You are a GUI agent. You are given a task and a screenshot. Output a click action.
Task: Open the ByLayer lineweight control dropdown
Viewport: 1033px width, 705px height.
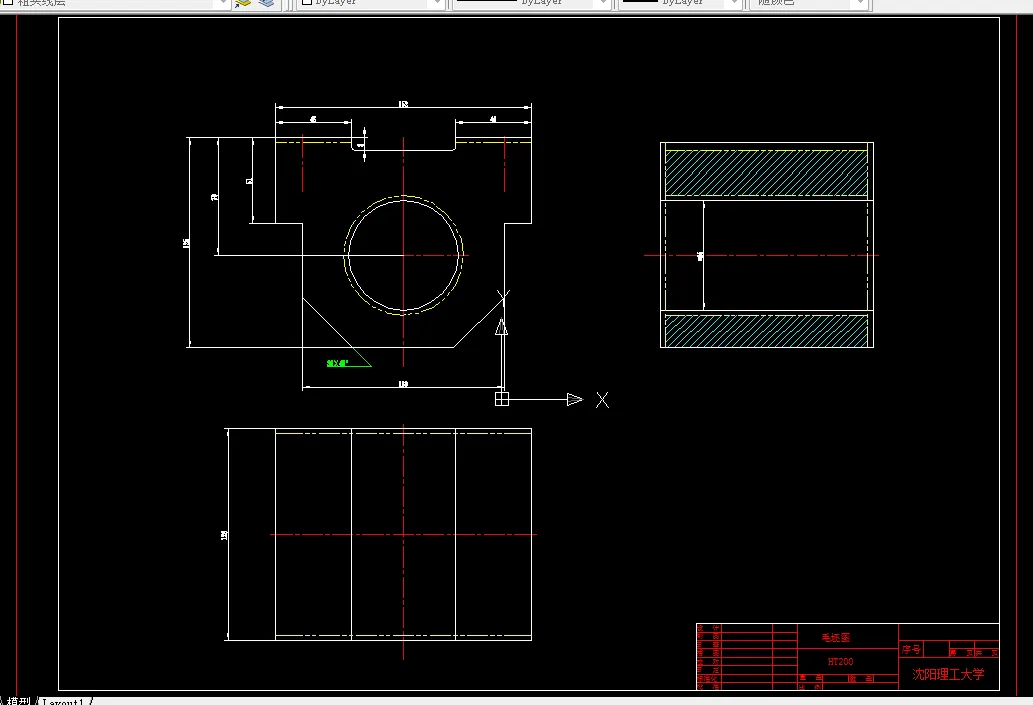733,3
